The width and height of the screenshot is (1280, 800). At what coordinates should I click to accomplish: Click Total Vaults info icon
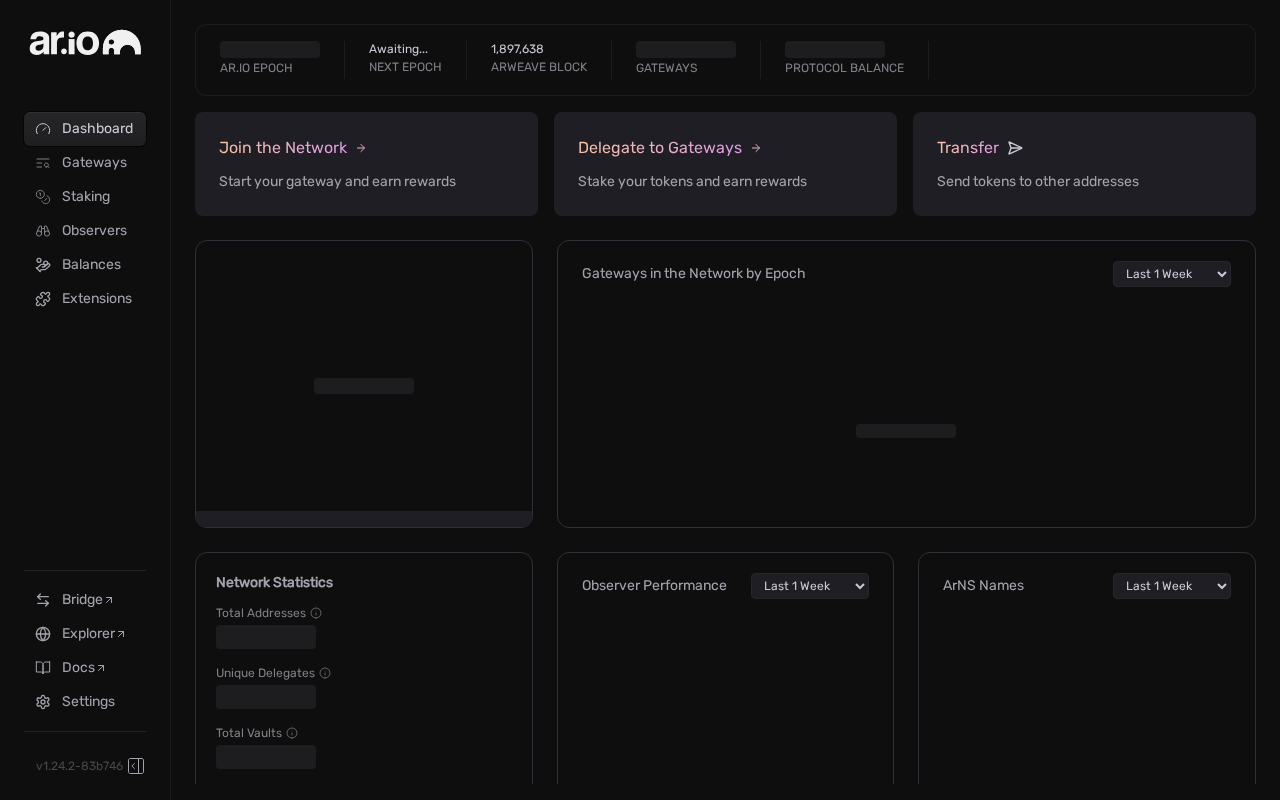pyautogui.click(x=292, y=733)
